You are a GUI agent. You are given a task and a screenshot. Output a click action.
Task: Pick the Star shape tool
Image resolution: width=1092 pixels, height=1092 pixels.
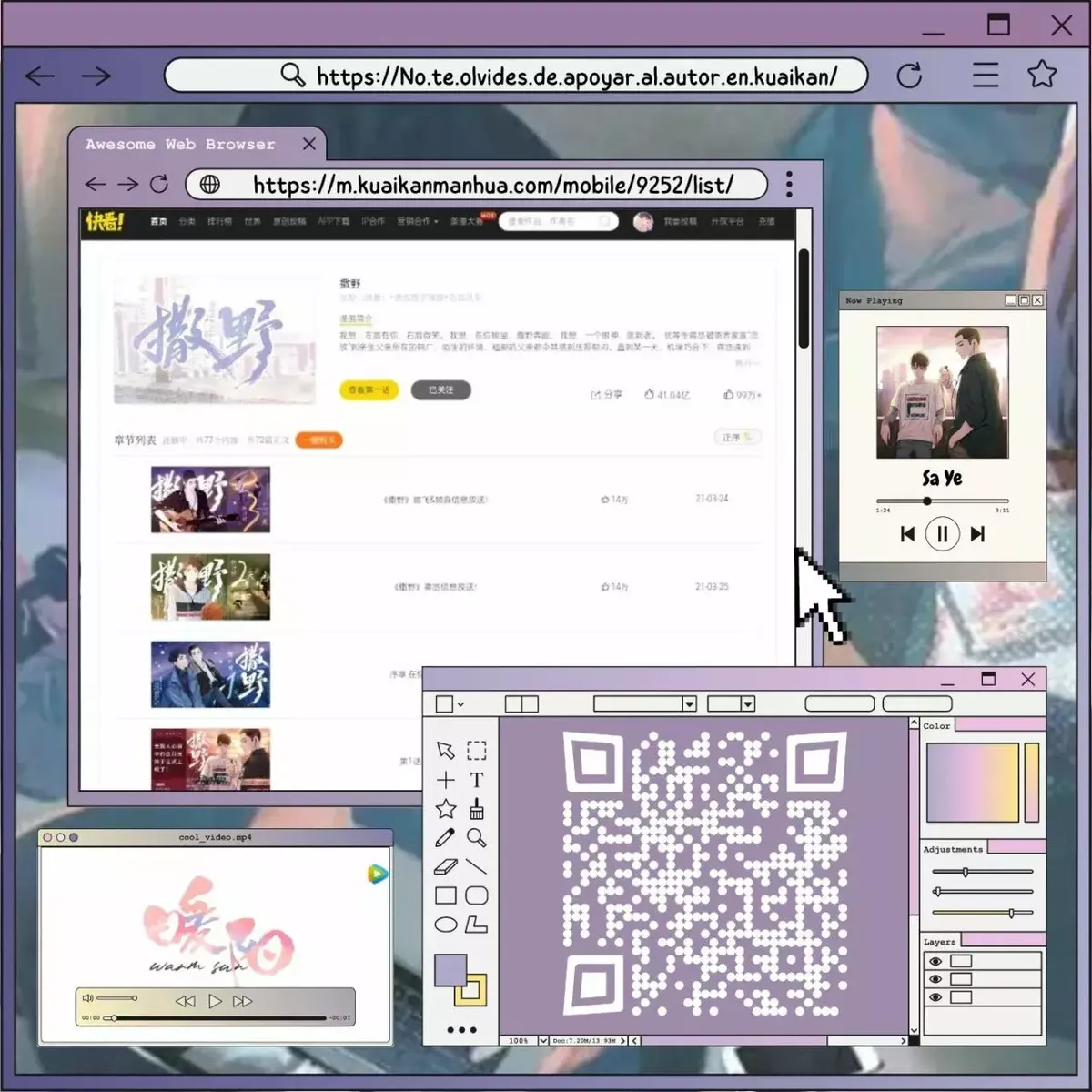[446, 808]
